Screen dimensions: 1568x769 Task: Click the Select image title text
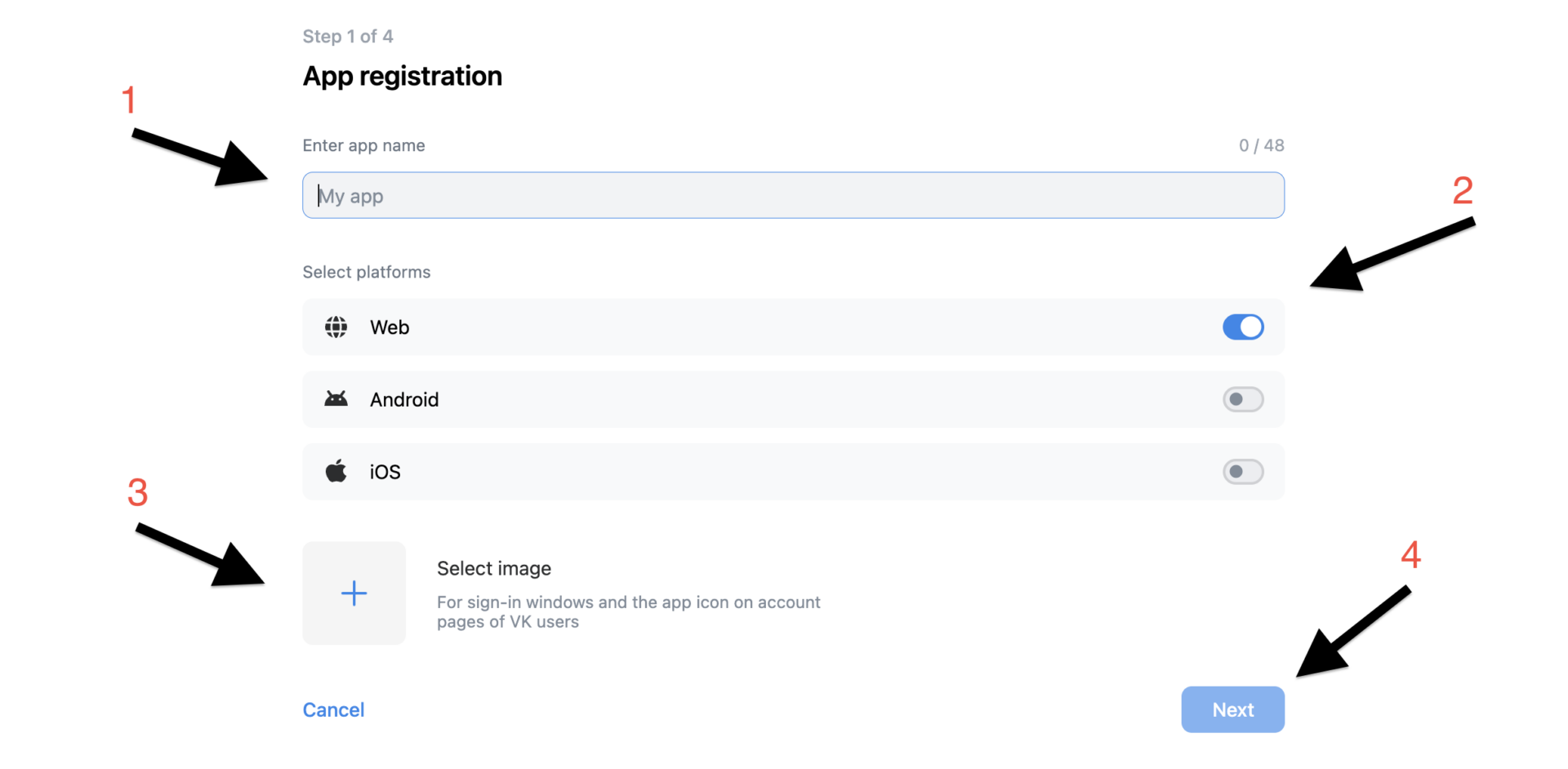pos(493,568)
